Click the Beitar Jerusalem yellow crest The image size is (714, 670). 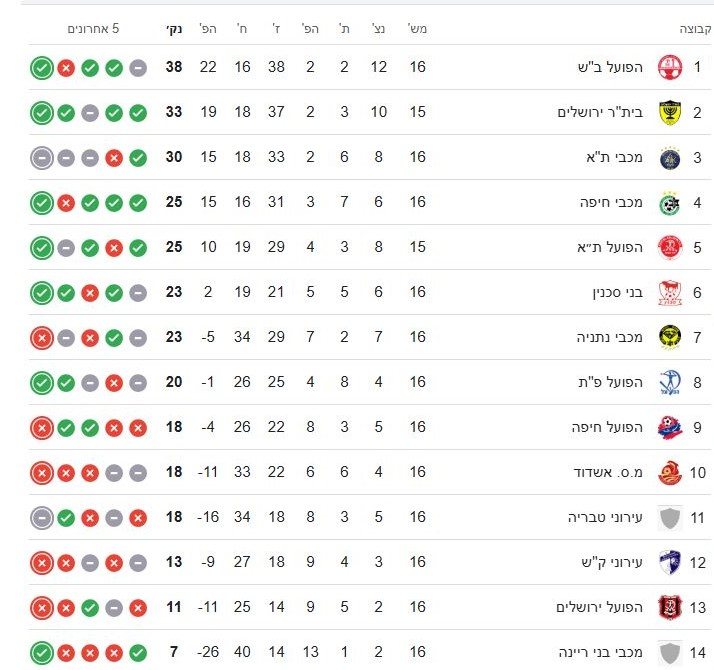coord(669,112)
